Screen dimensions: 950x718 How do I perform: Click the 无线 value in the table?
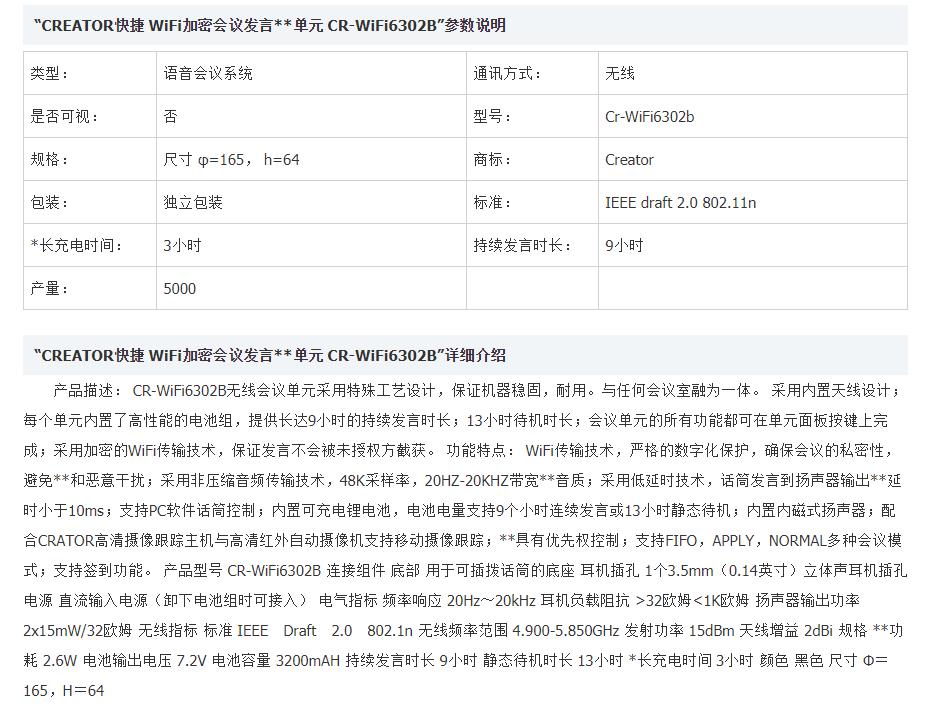620,74
